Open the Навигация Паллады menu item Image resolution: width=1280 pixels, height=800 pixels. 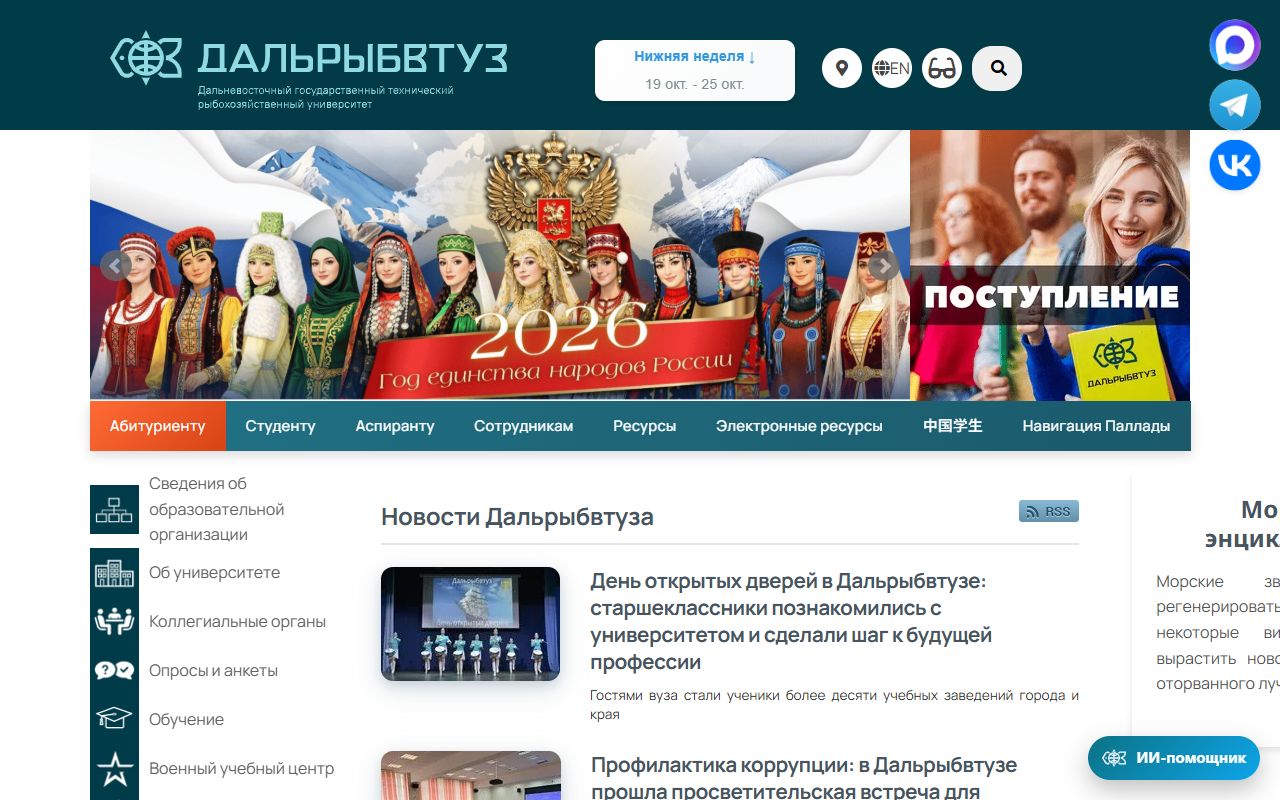(x=1096, y=426)
